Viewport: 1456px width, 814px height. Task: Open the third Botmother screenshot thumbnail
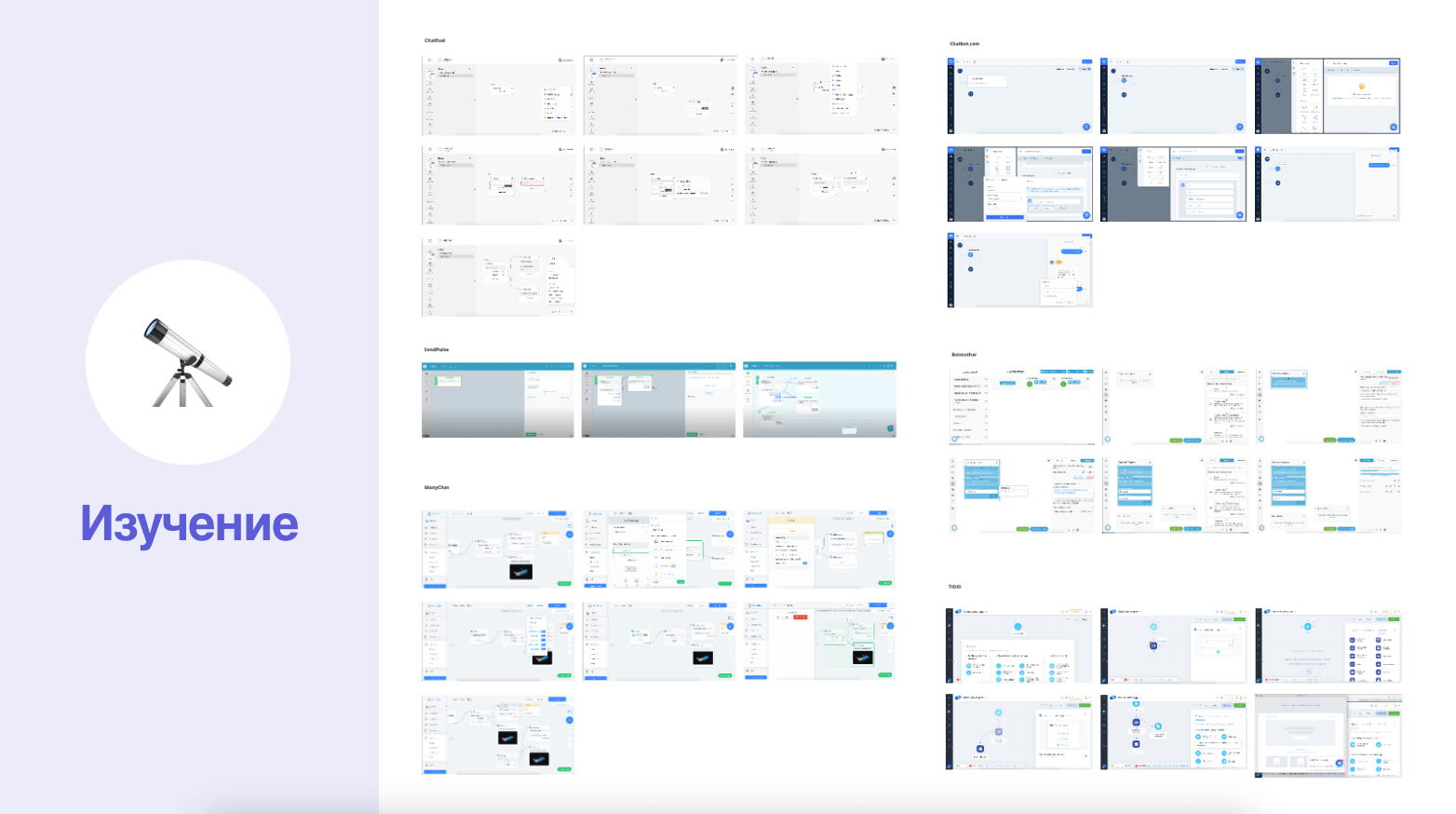[x=1329, y=406]
